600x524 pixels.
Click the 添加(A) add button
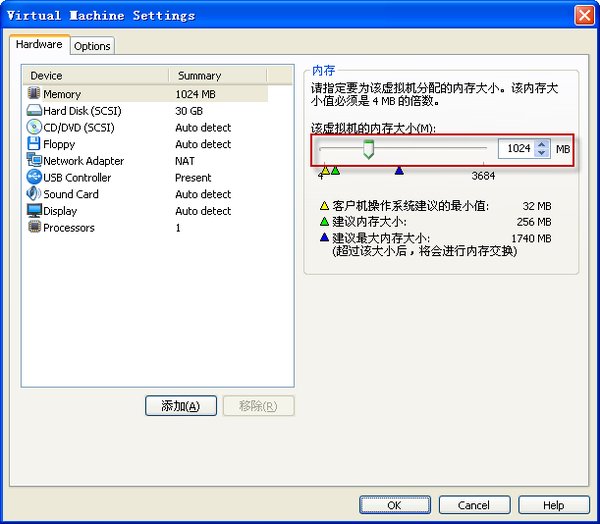tap(181, 406)
